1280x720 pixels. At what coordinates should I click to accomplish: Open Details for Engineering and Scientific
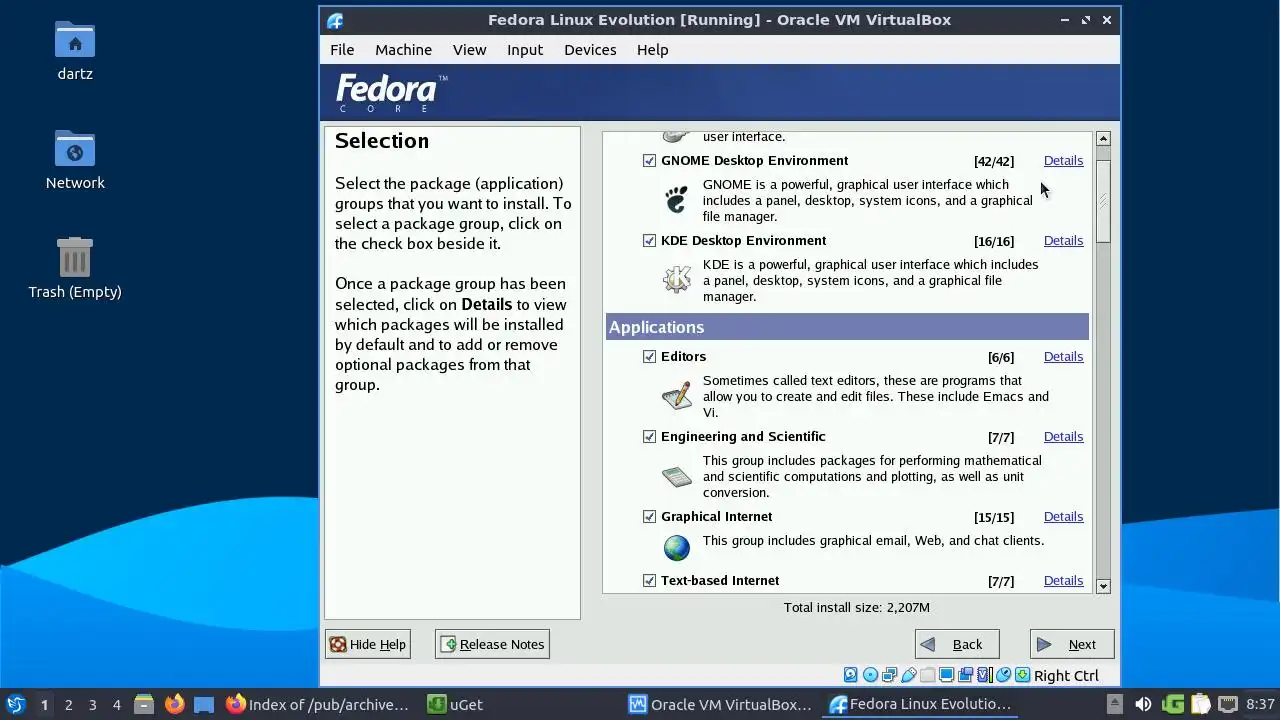(1063, 436)
